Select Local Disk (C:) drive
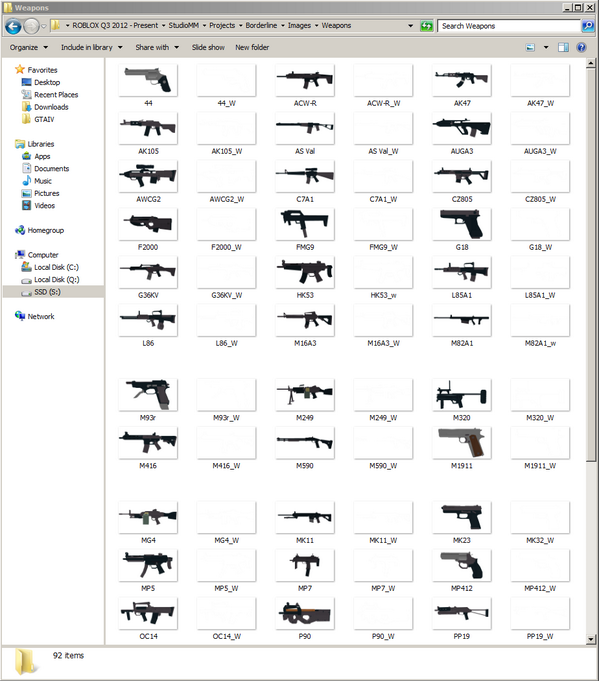Screen dimensions: 599x681 50,267
